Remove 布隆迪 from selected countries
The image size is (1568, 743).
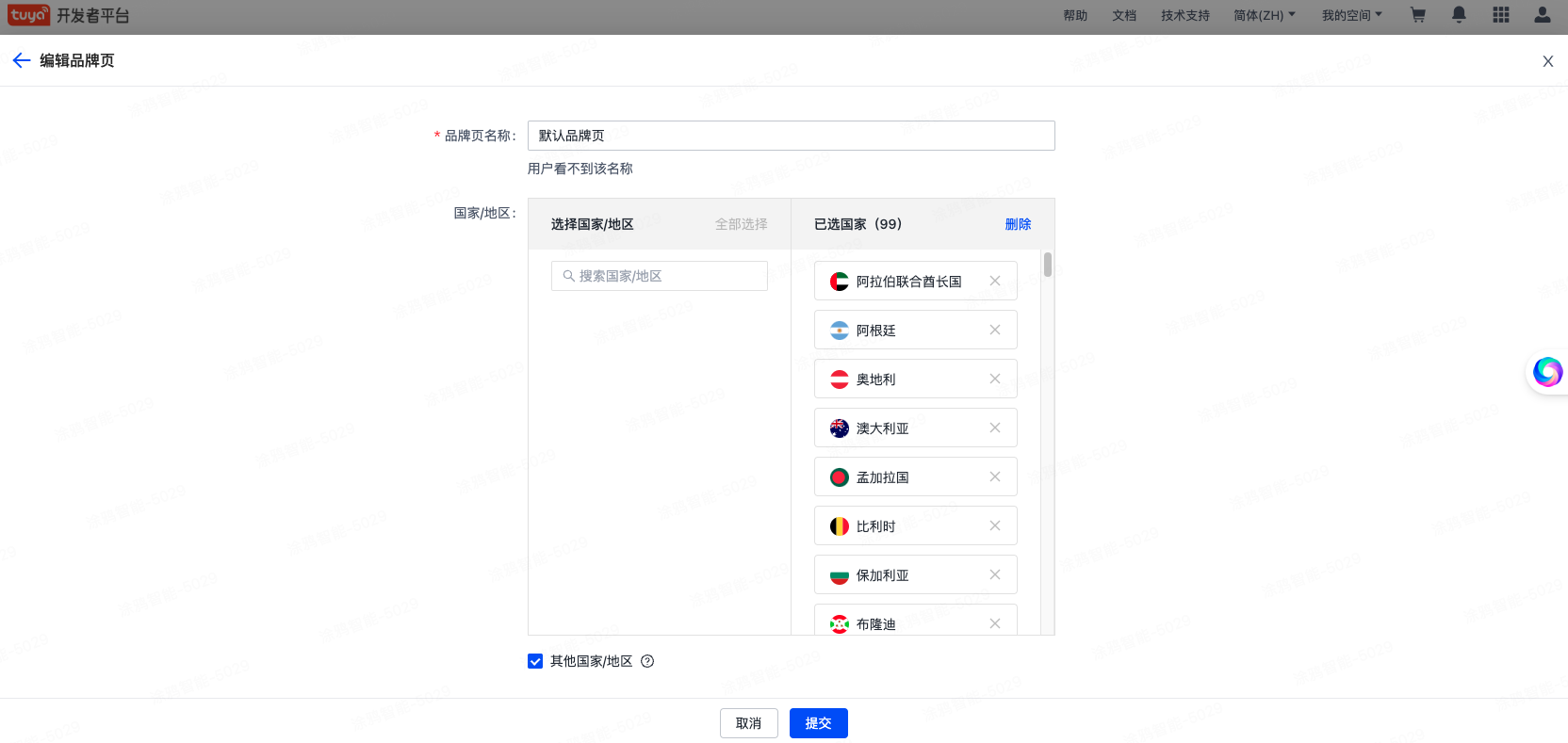(x=995, y=623)
